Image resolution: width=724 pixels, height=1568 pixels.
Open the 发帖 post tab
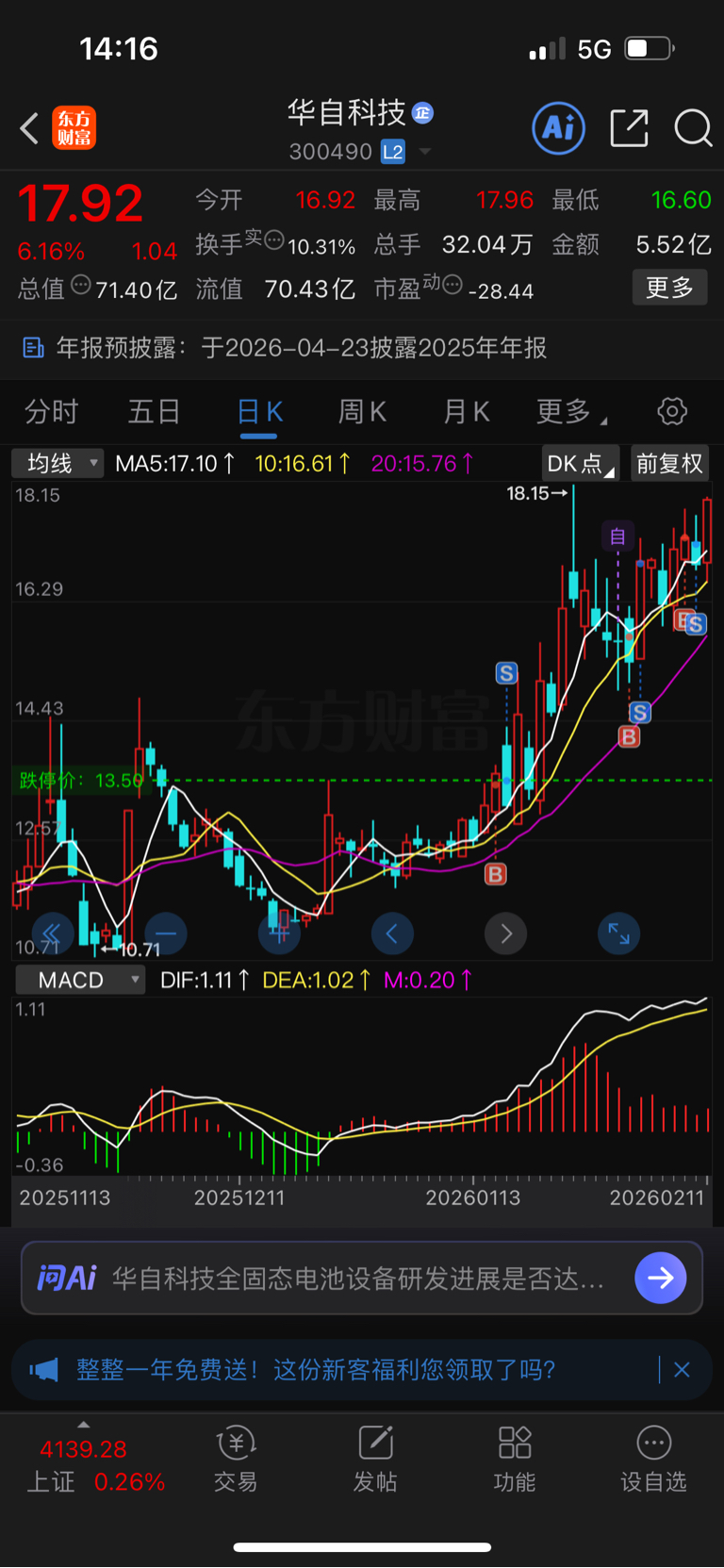[x=375, y=1460]
